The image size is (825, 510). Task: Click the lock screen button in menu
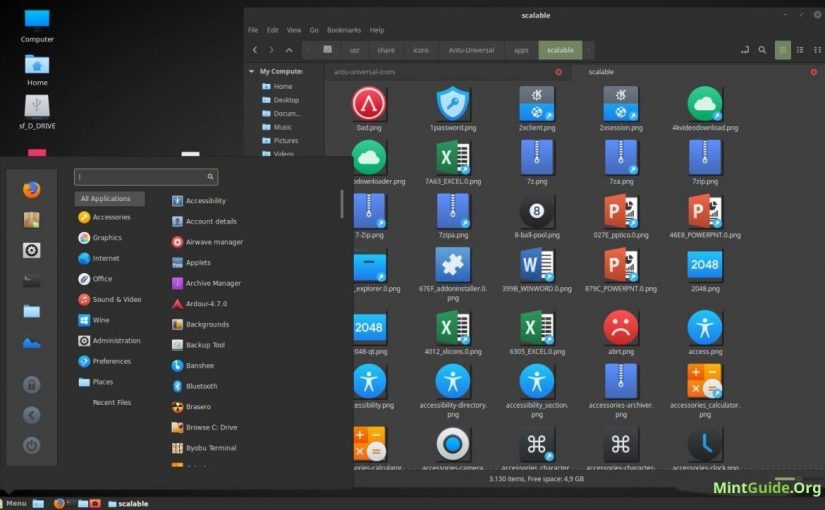[x=32, y=385]
